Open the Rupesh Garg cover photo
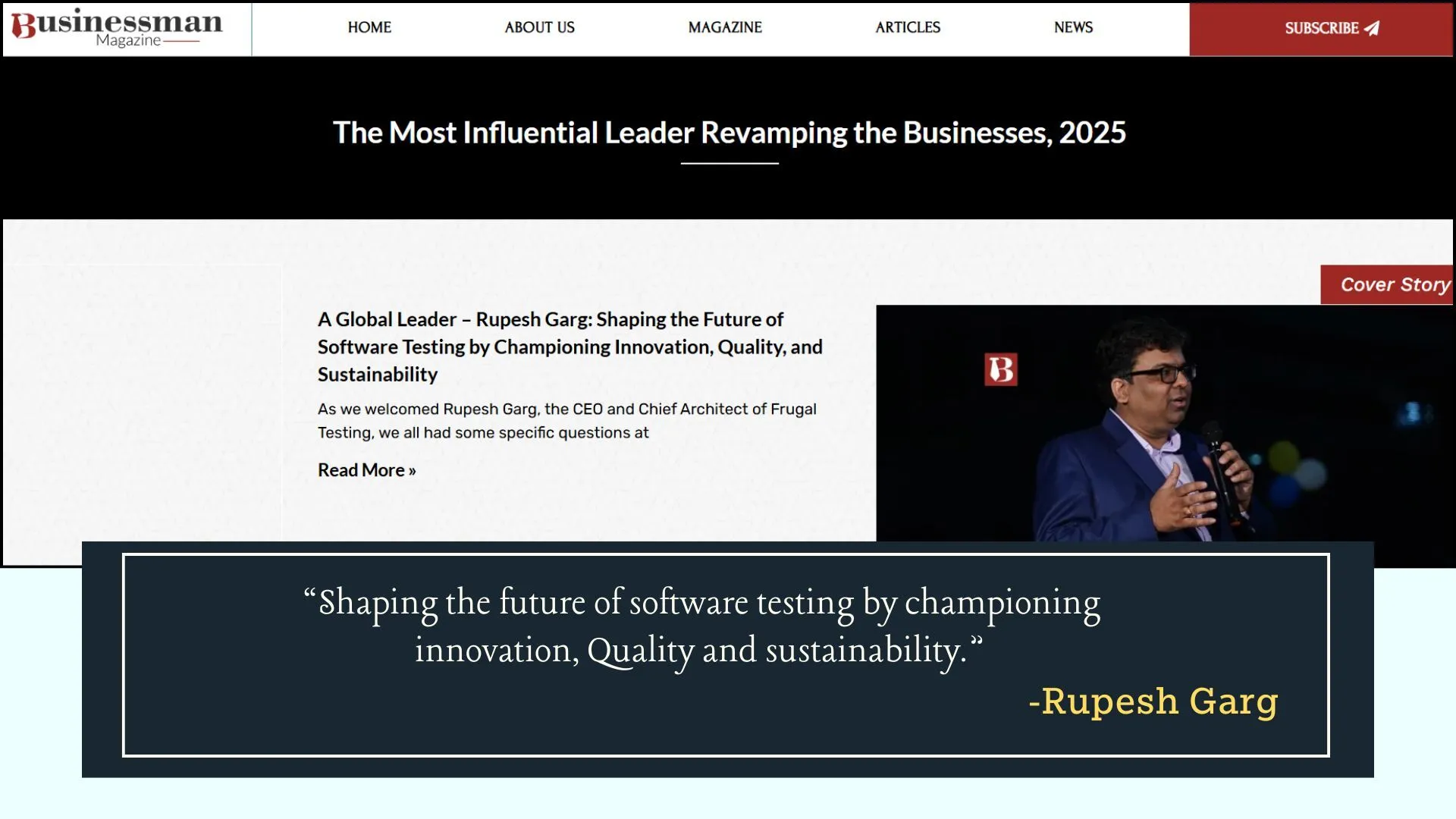1456x819 pixels. click(1165, 423)
